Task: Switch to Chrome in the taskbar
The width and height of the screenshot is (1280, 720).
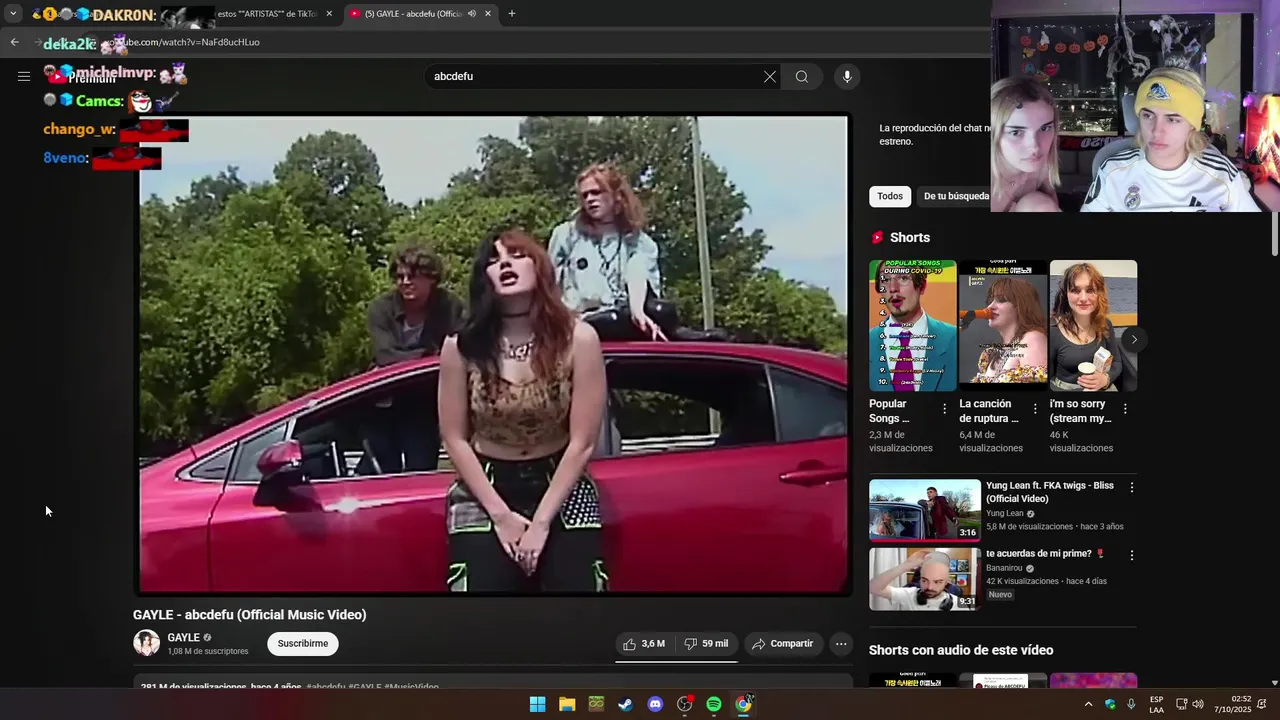Action: 744,704
